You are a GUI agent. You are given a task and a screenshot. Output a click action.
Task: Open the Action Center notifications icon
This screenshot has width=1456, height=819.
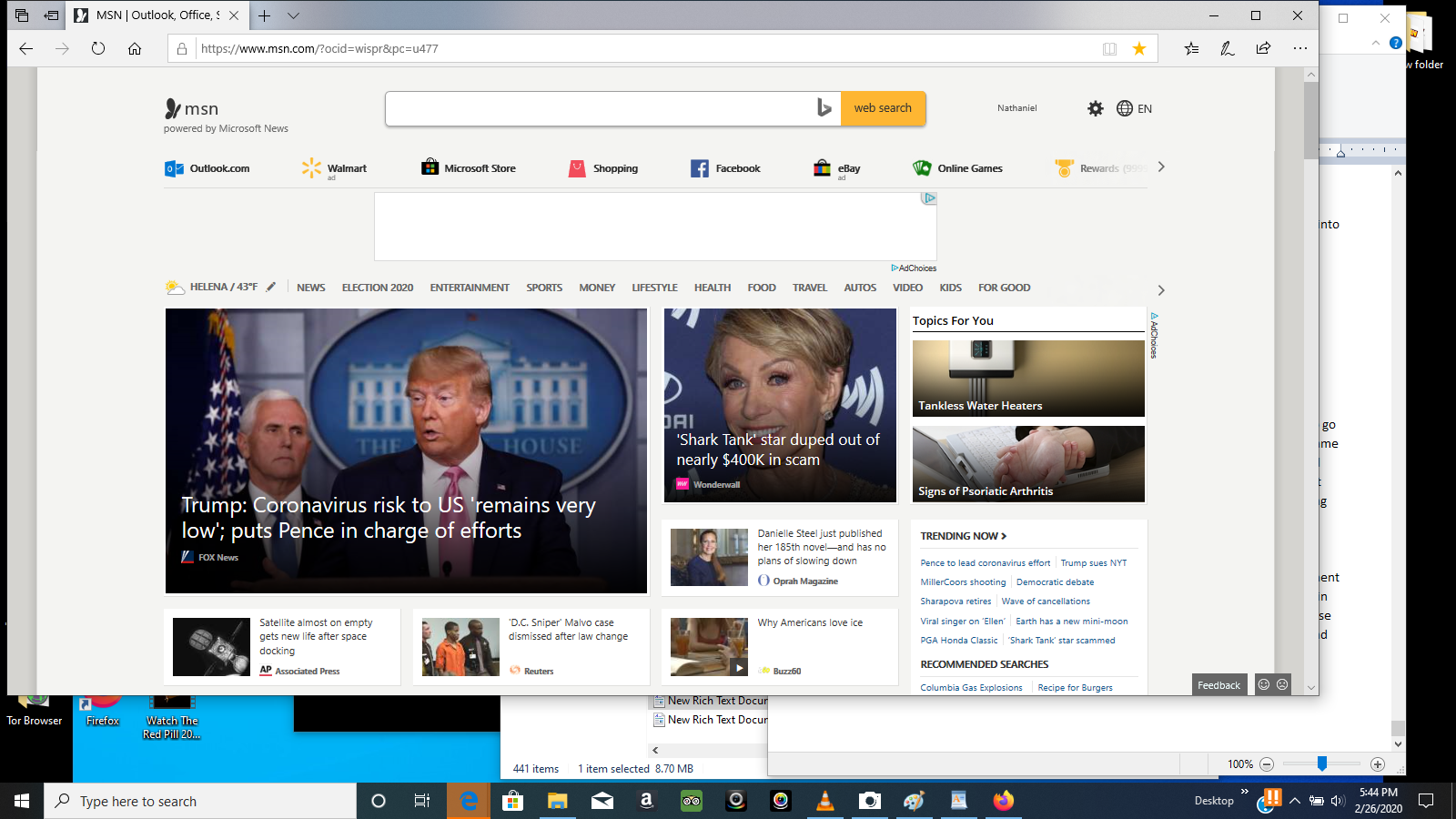(1426, 801)
